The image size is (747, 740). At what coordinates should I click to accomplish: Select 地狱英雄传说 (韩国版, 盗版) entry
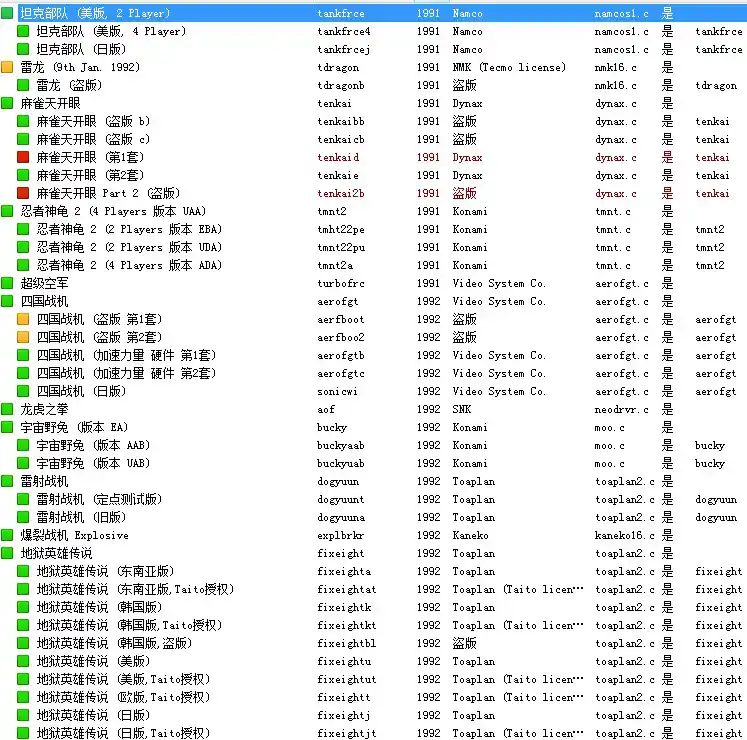(106, 644)
